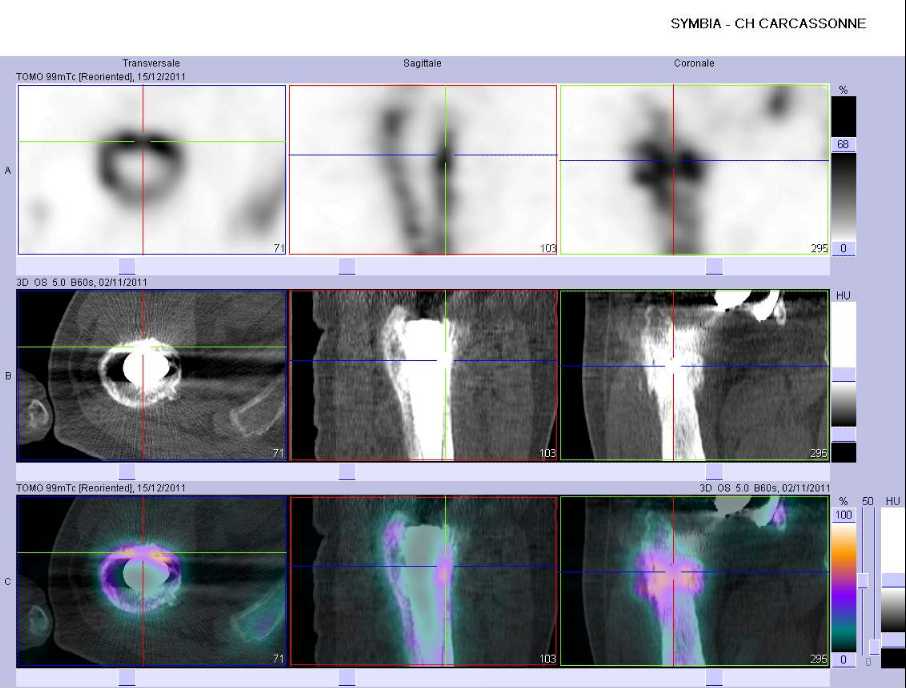Select the row A sagittal SPECT image
The width and height of the screenshot is (906, 688).
[423, 170]
